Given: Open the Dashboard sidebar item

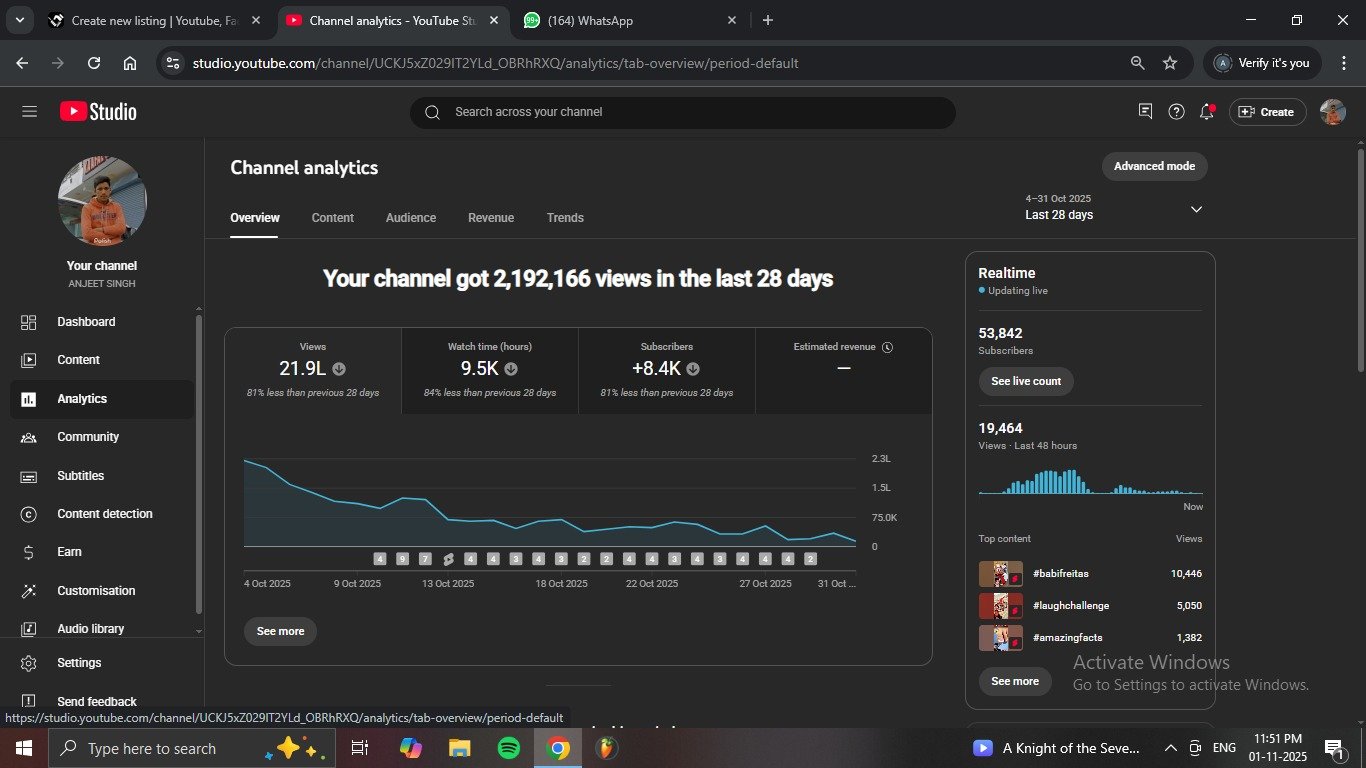Looking at the screenshot, I should pyautogui.click(x=86, y=322).
